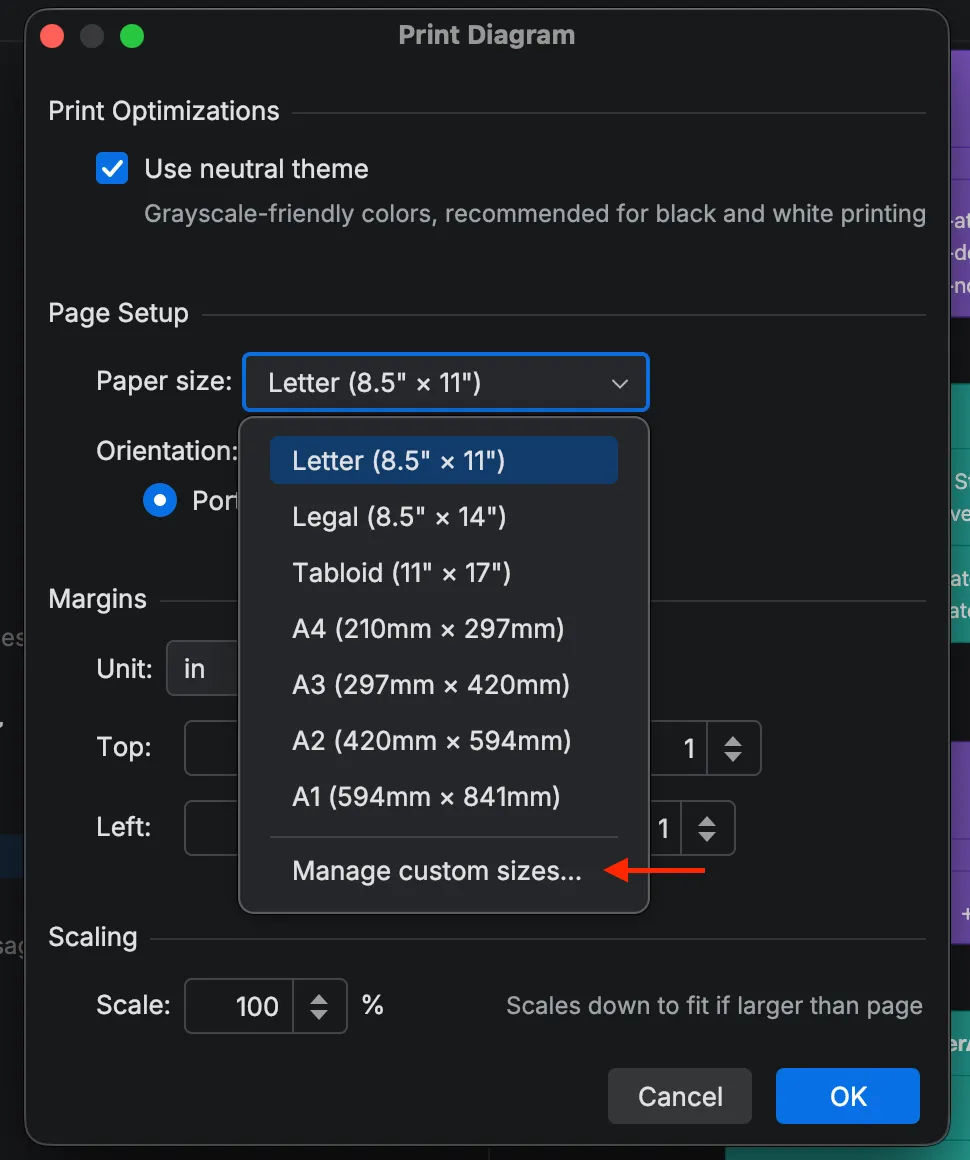Click the Cancel button
The height and width of the screenshot is (1160, 970).
pos(679,1096)
